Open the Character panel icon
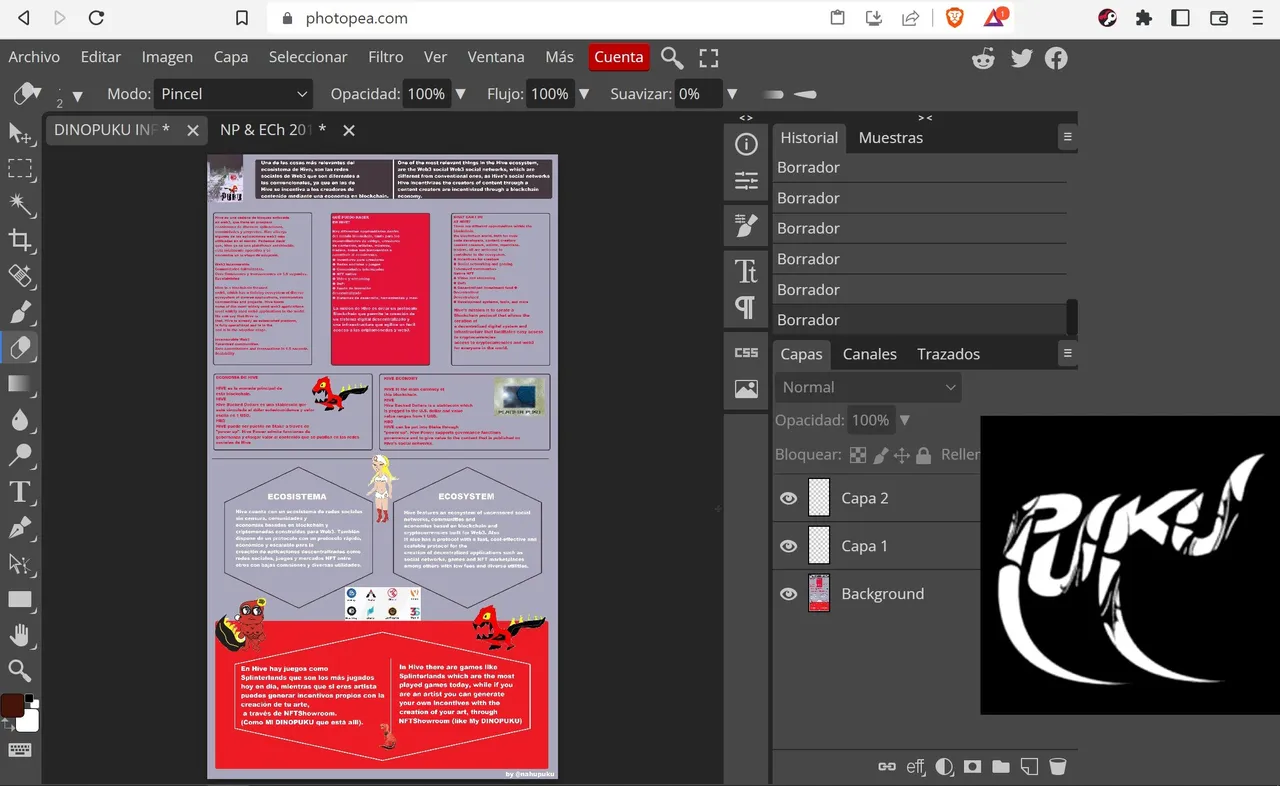Viewport: 1280px width, 786px height. tap(746, 271)
